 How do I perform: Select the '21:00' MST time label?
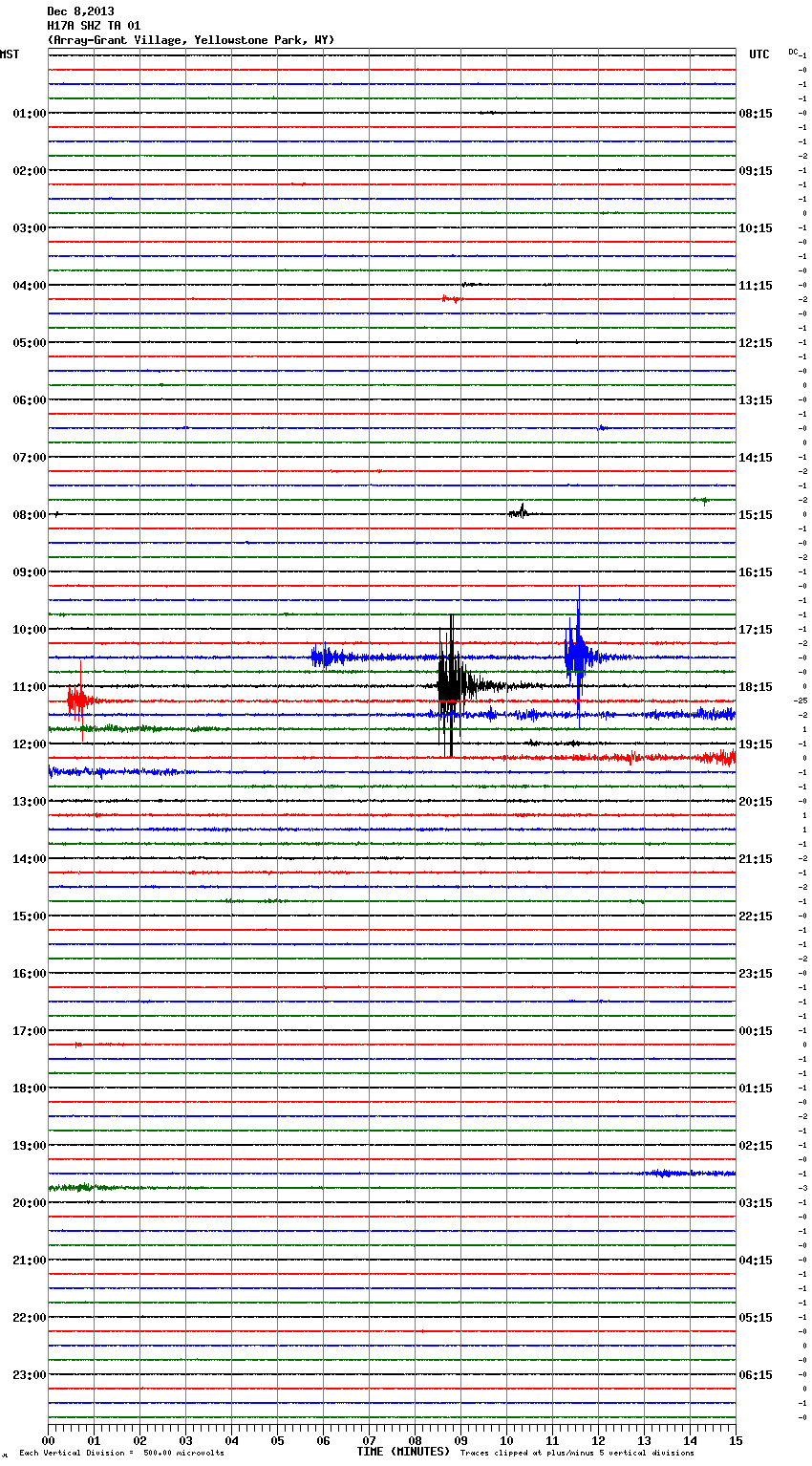(x=30, y=1261)
